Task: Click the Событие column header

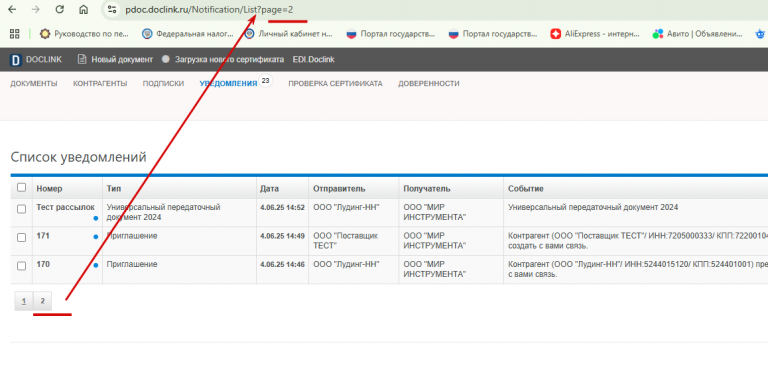Action: point(526,189)
